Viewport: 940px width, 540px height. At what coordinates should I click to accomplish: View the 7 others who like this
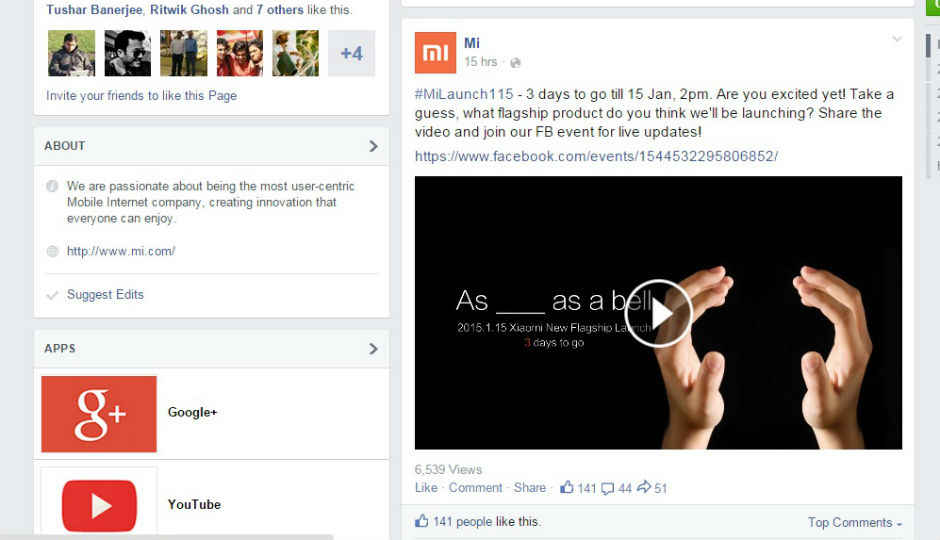pyautogui.click(x=280, y=10)
